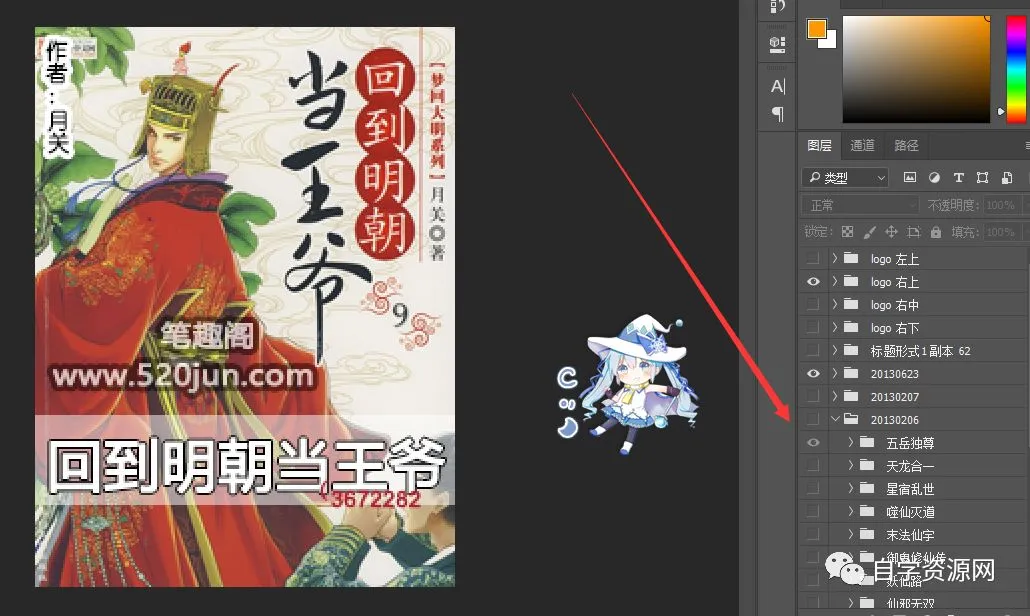Open the 类型 layer filter dropdown

845,177
